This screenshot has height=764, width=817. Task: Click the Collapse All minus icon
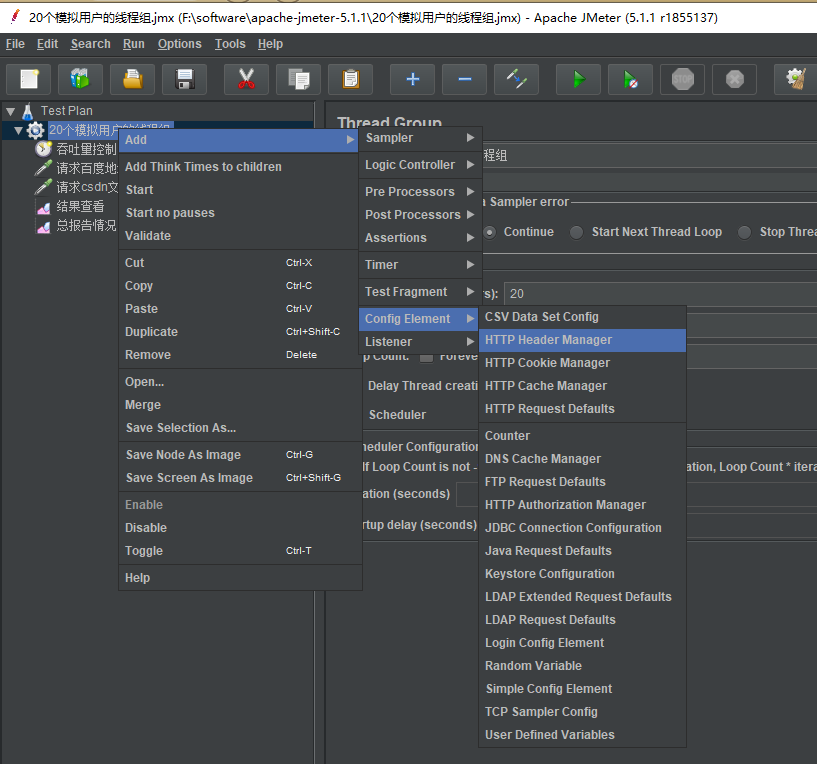[x=465, y=79]
